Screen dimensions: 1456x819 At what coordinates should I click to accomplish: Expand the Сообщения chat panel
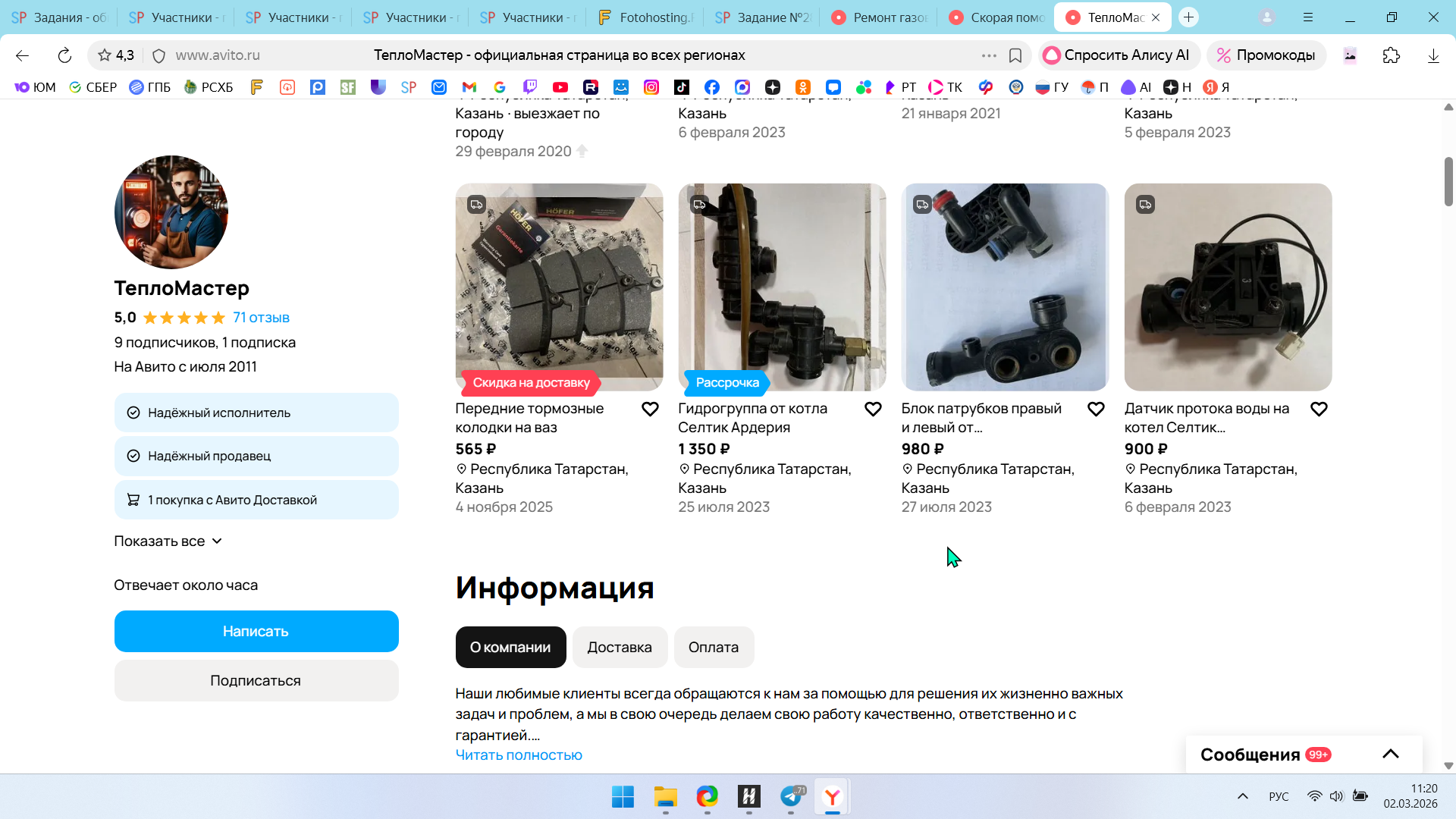click(x=1390, y=754)
